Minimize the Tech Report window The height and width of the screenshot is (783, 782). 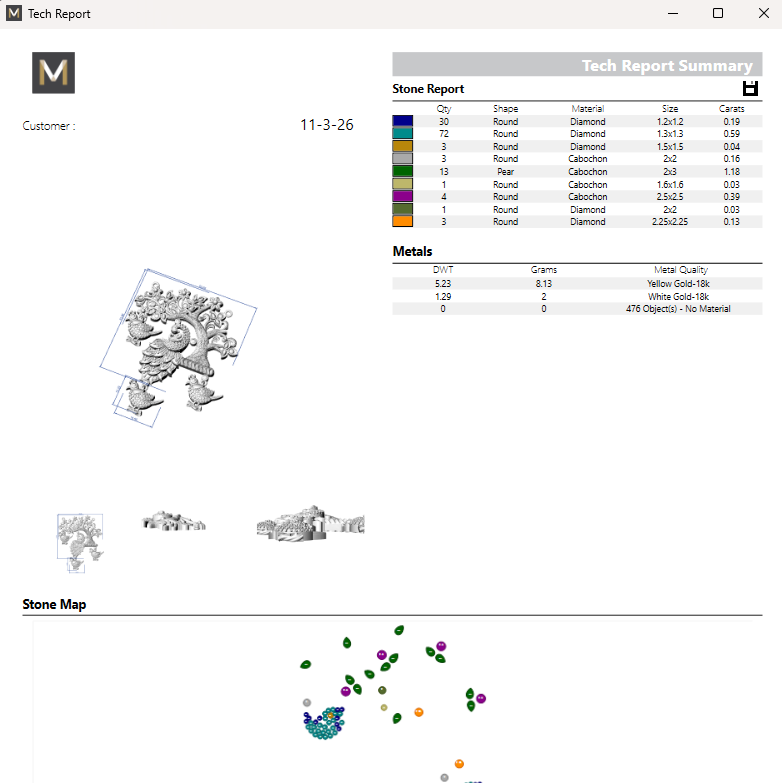[x=671, y=14]
